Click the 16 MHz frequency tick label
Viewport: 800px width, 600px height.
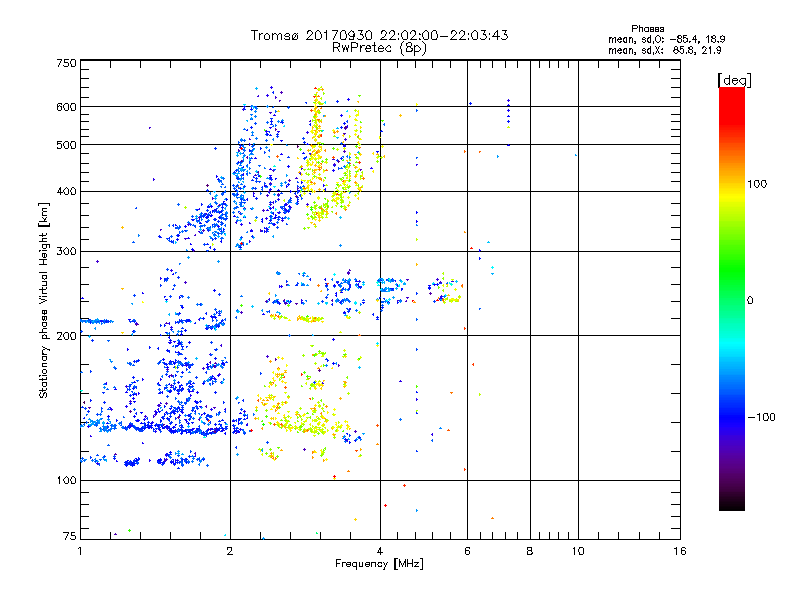point(680,551)
